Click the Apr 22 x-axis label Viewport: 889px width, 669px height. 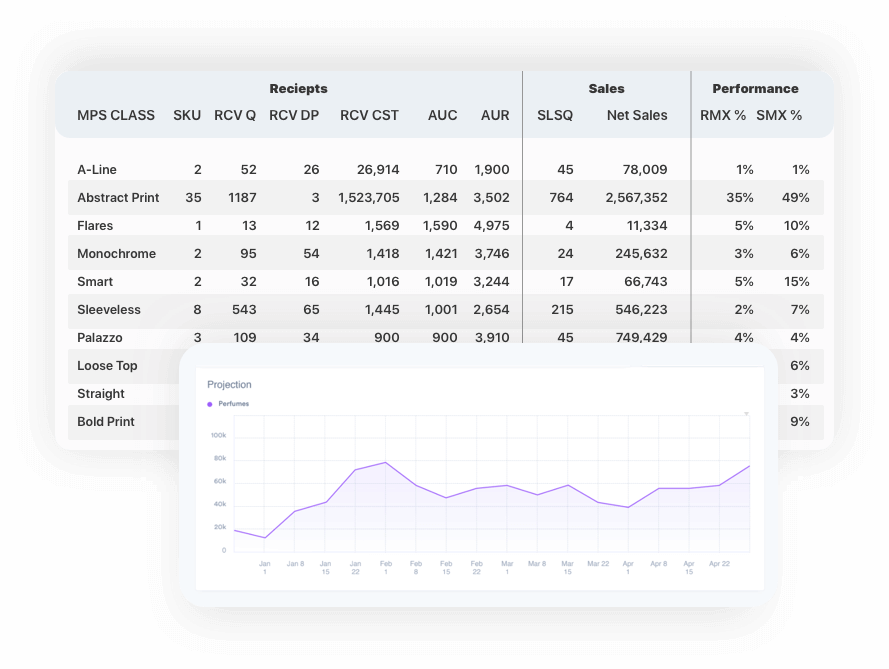point(719,564)
